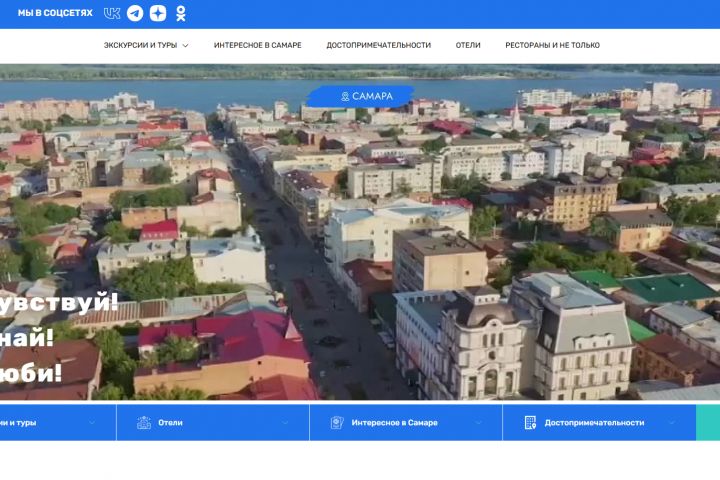This screenshot has width=720, height=480.
Task: Expand Достопримечательности bottom bar chevron
Action: [672, 423]
